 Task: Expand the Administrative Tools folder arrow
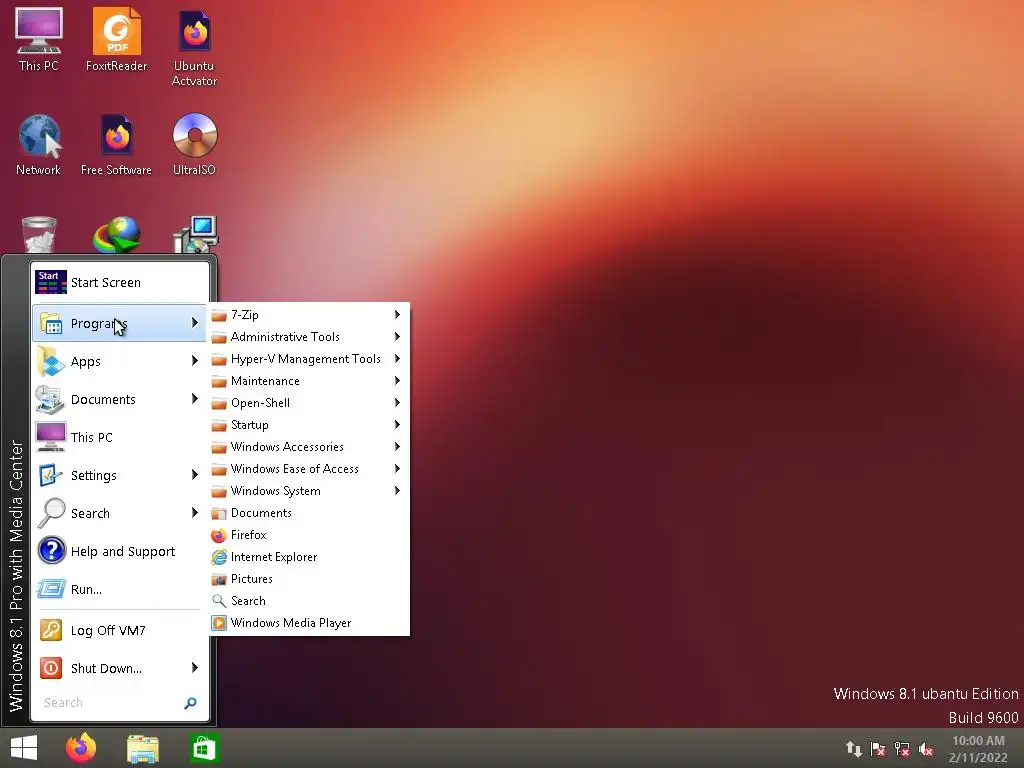(x=397, y=337)
